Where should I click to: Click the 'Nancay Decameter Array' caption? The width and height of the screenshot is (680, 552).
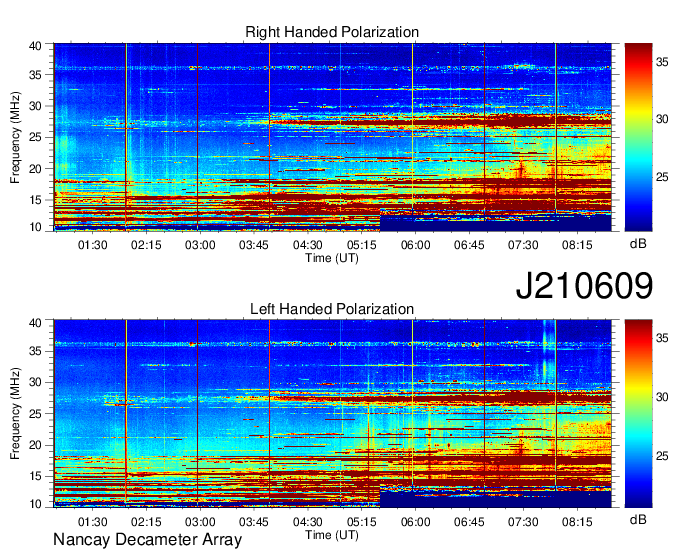coord(147,539)
